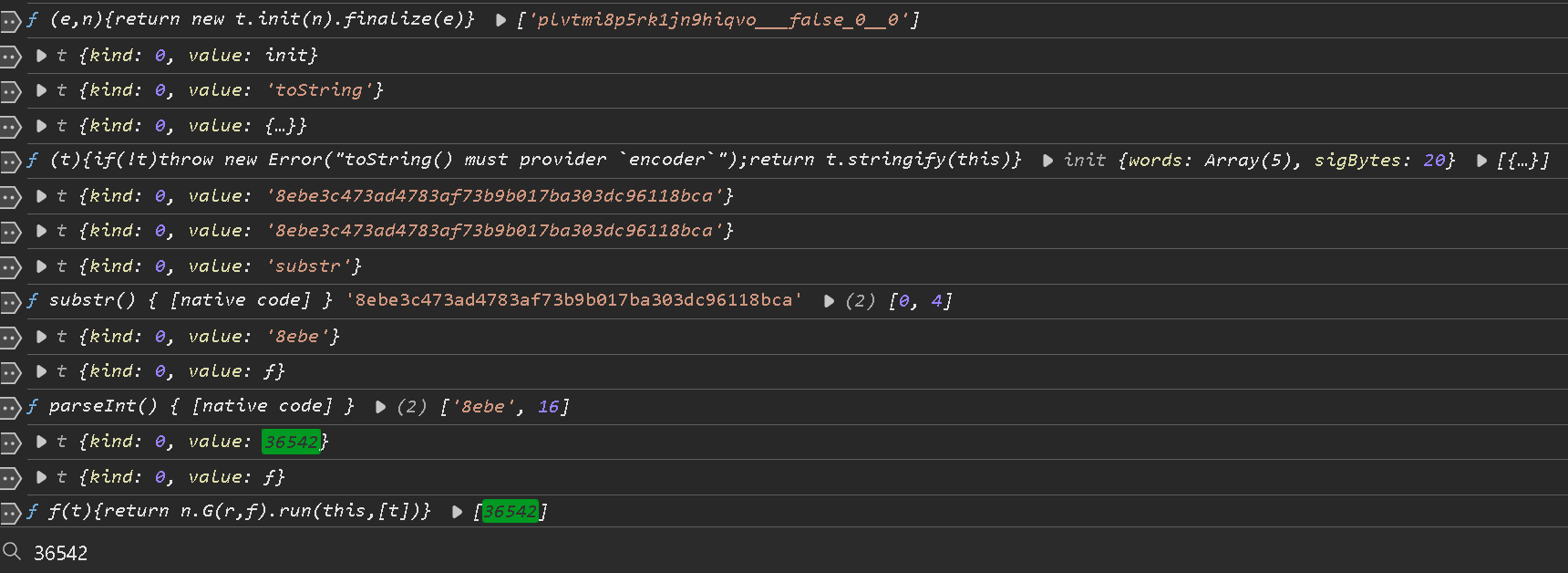Expand the 'plvtmi8p5rk1jn9hiqvo' array

tap(500, 20)
